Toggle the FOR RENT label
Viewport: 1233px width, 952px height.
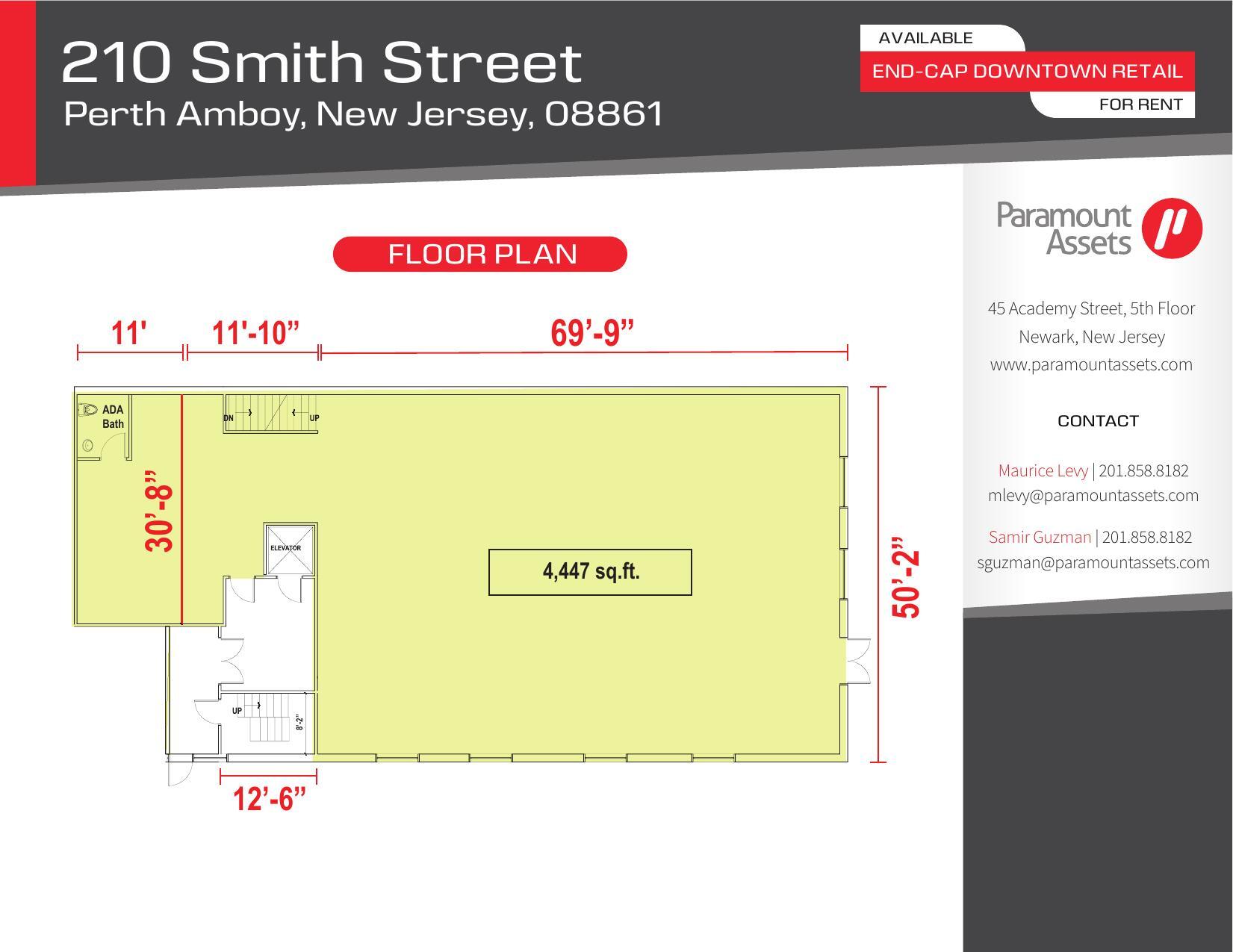[1140, 105]
